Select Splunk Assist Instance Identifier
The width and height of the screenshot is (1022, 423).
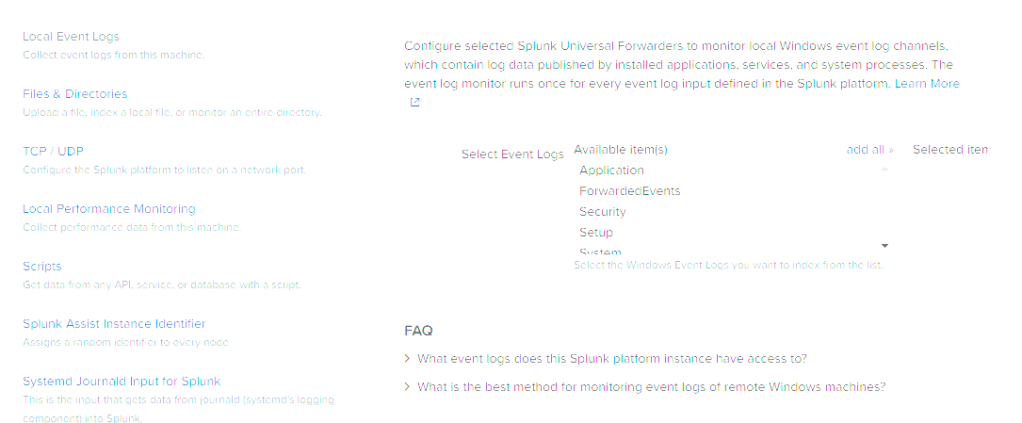point(114,324)
